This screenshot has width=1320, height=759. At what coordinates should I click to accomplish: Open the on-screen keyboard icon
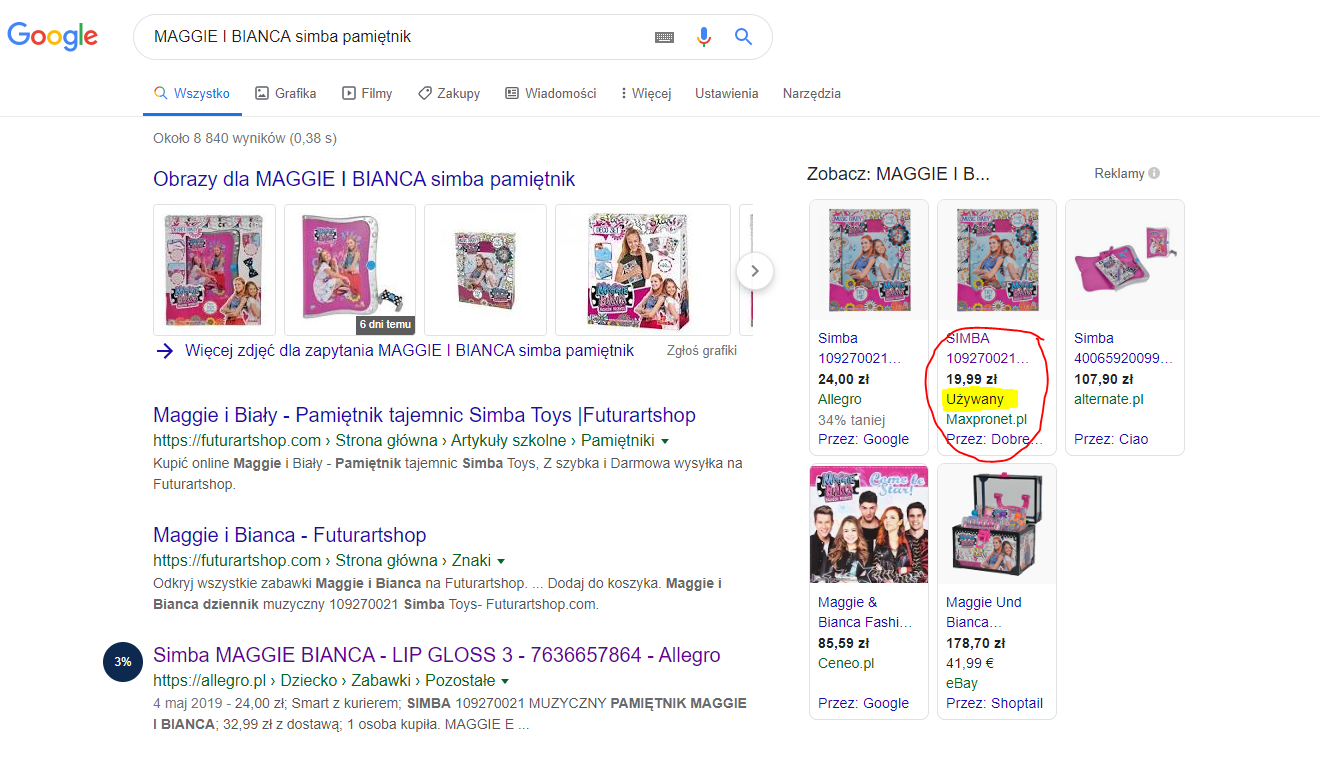tap(665, 37)
